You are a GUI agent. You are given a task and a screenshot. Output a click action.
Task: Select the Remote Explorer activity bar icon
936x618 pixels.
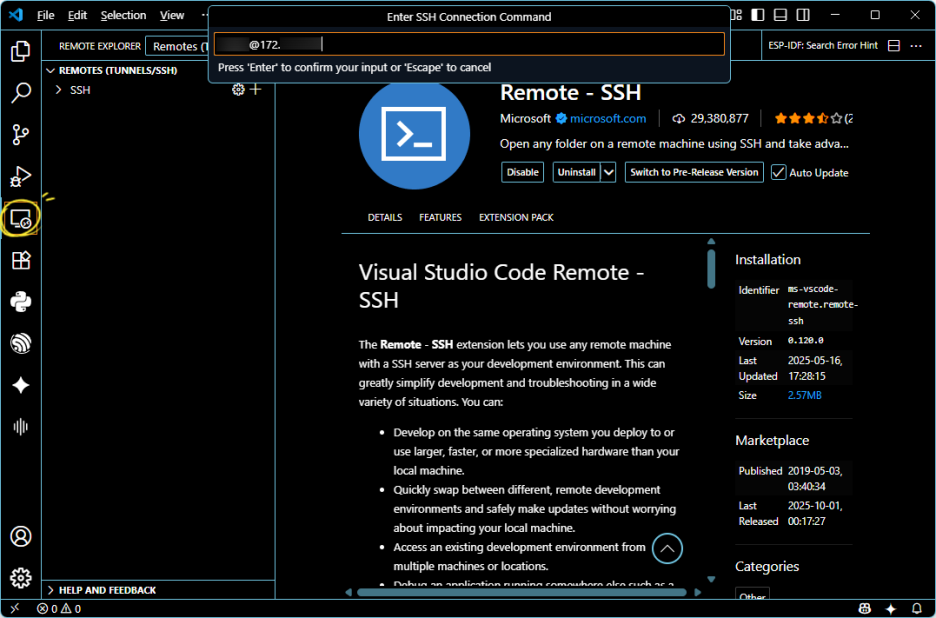pyautogui.click(x=21, y=219)
